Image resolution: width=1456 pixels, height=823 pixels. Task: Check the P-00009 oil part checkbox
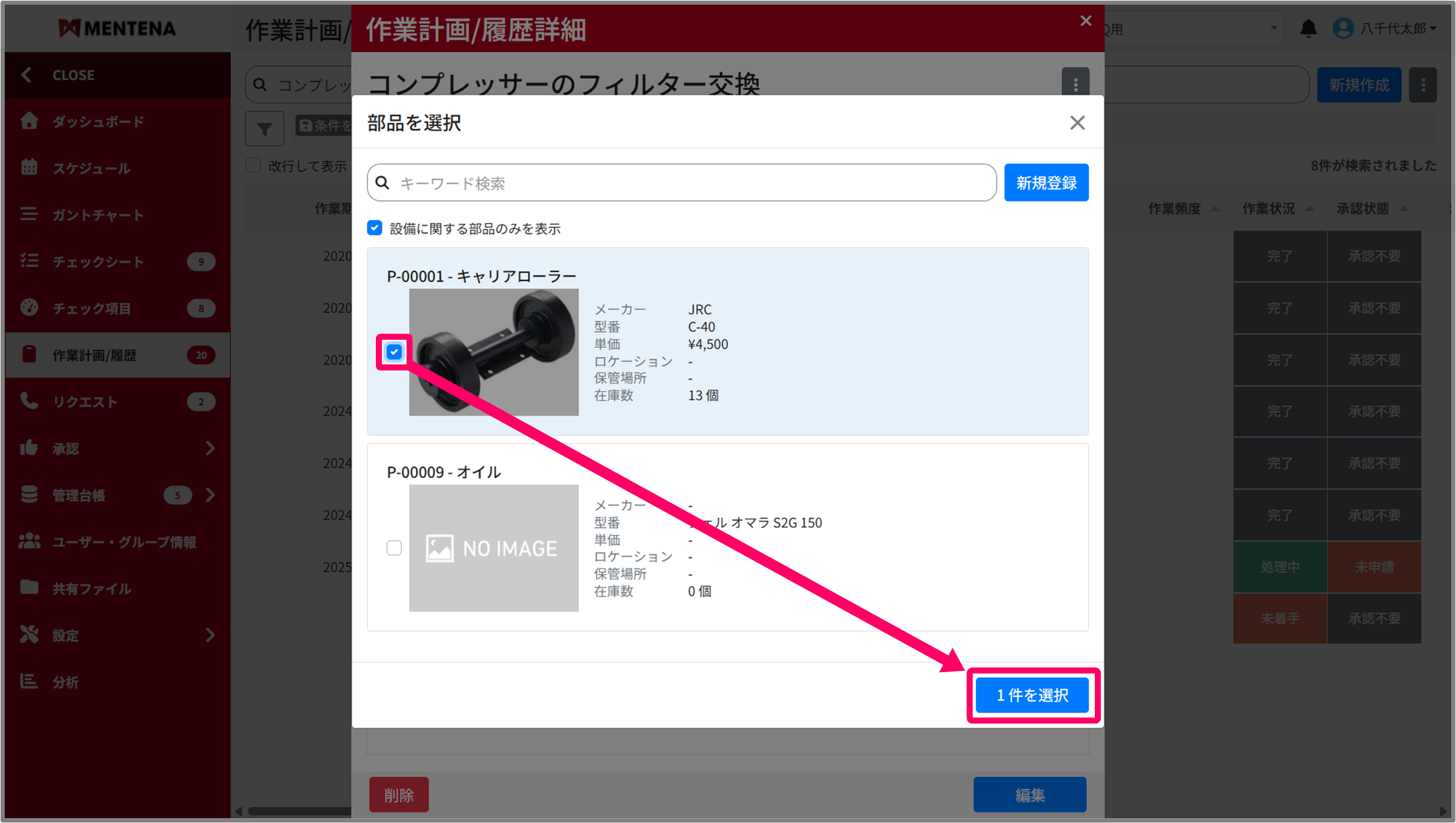tap(394, 548)
